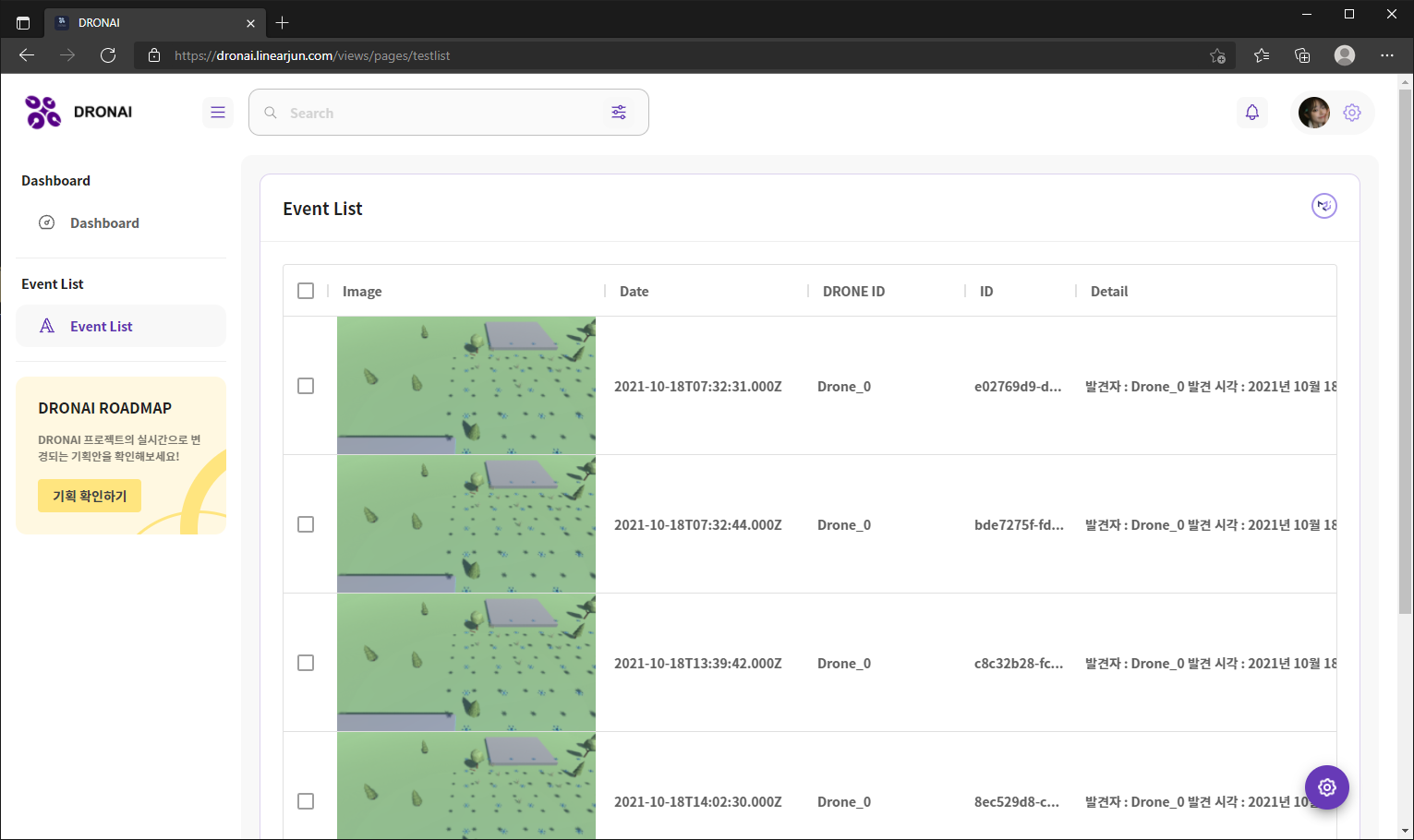Sort by DRONE ID column header

click(x=853, y=291)
